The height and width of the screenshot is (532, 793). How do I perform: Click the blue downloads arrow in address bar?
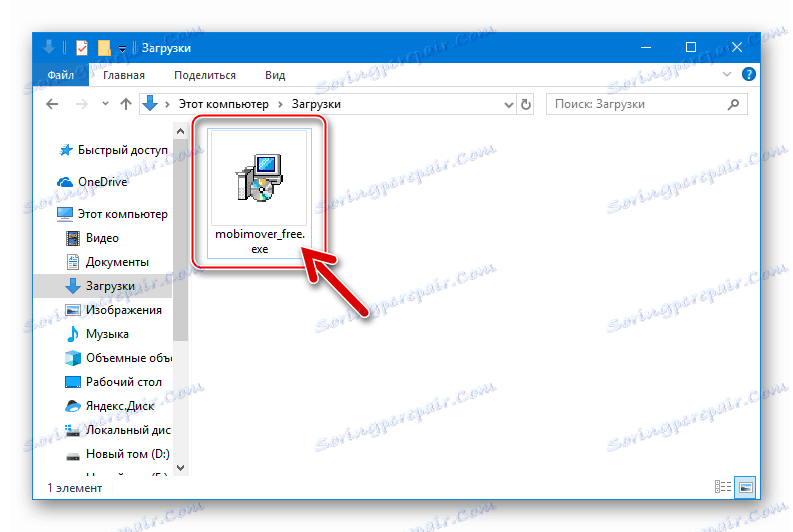[150, 104]
